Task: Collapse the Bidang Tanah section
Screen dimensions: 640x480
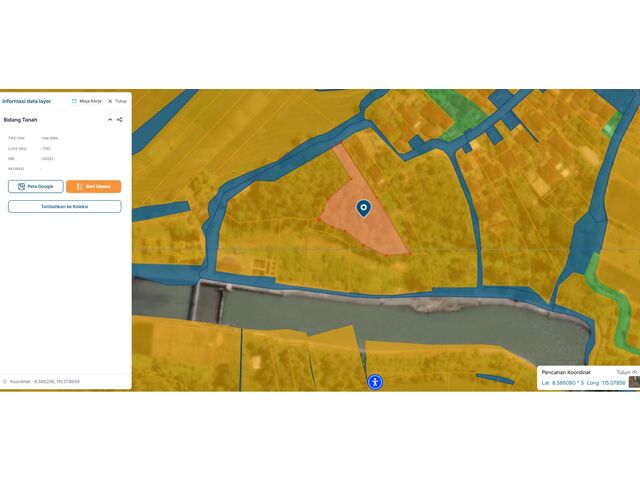Action: tap(110, 120)
